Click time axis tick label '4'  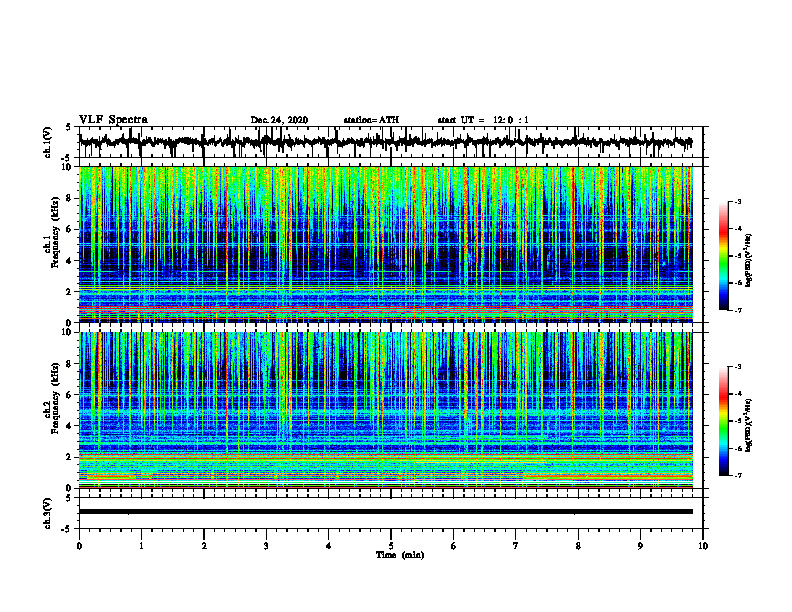click(x=329, y=546)
